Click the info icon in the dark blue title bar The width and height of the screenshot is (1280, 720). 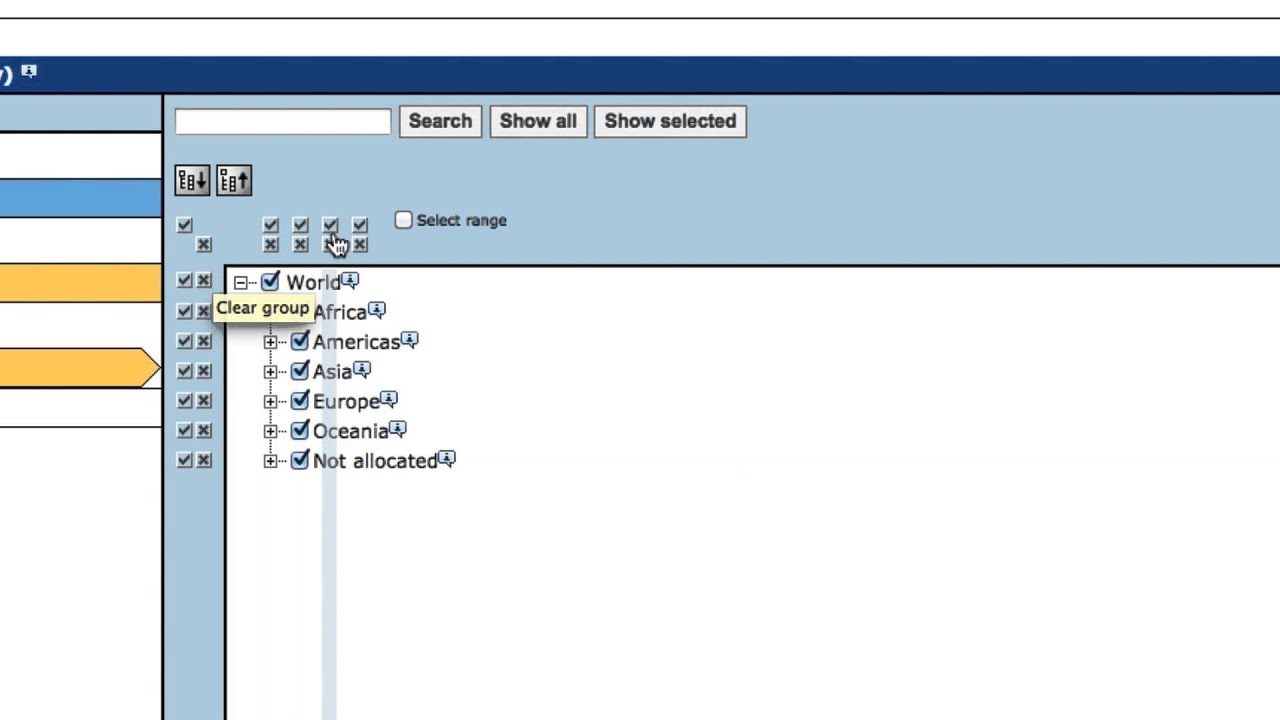click(x=29, y=71)
